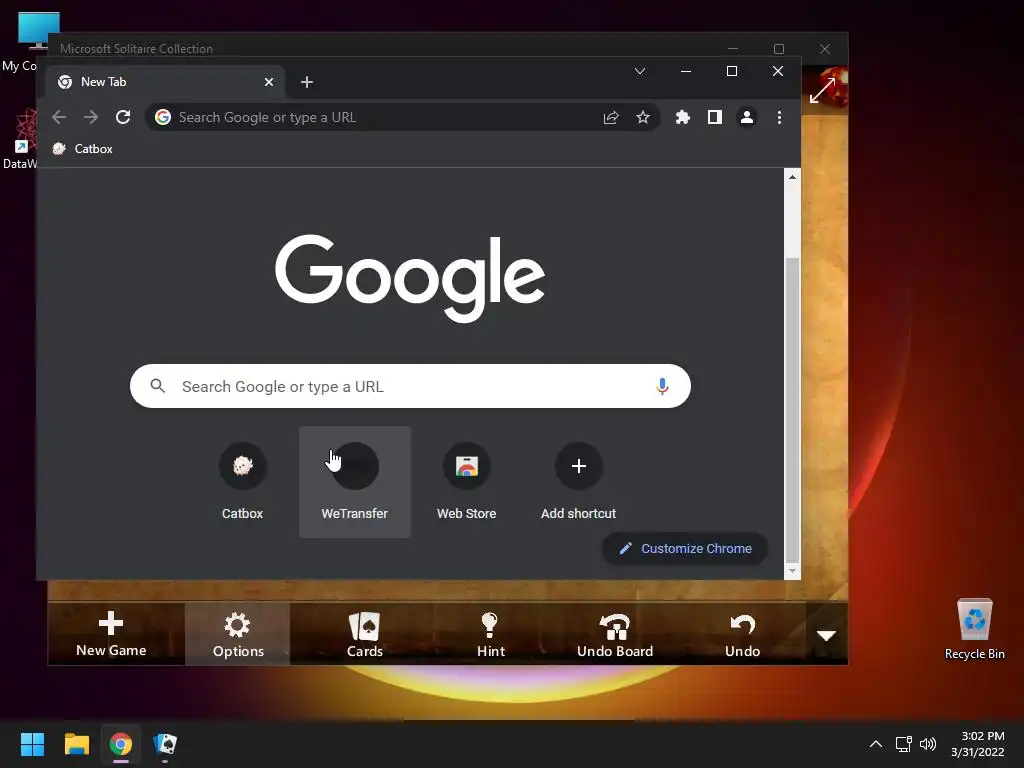Start voice search with microphone icon

tap(662, 386)
